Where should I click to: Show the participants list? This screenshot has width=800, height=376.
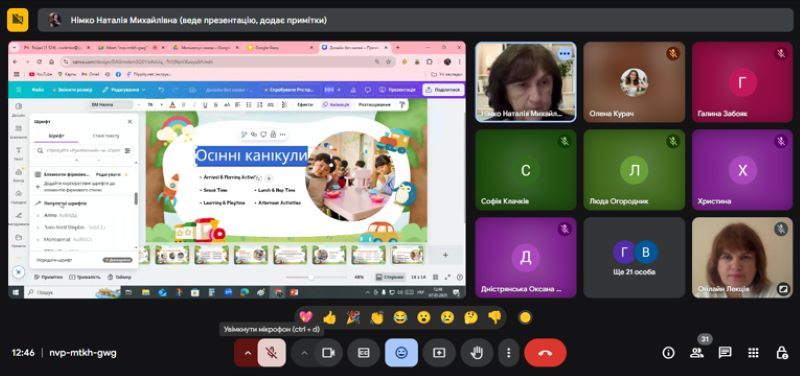[696, 353]
